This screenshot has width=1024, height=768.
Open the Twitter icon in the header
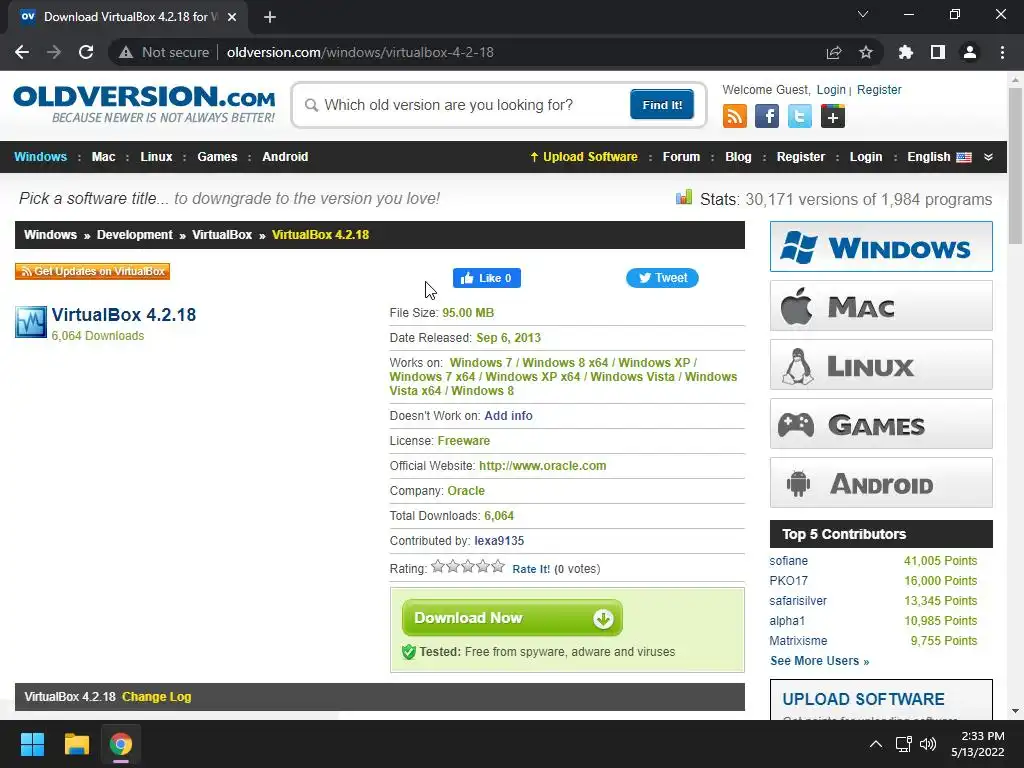(799, 117)
